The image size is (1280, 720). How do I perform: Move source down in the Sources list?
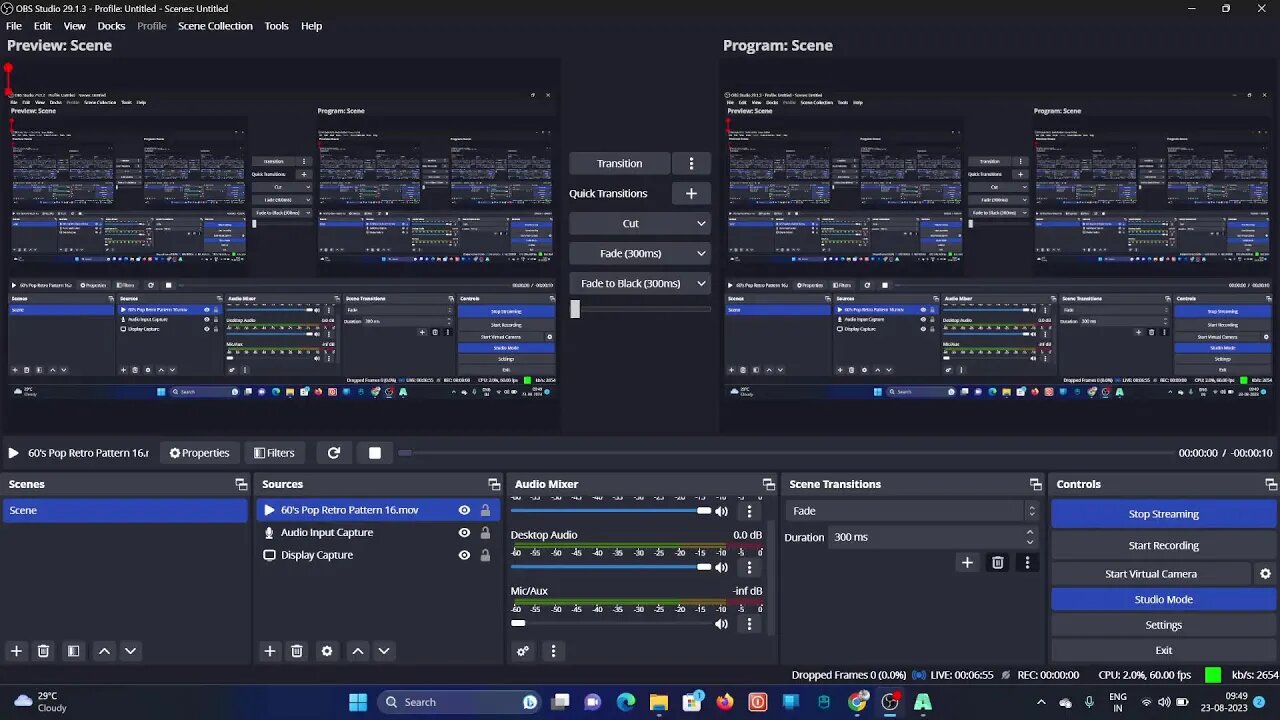[384, 651]
